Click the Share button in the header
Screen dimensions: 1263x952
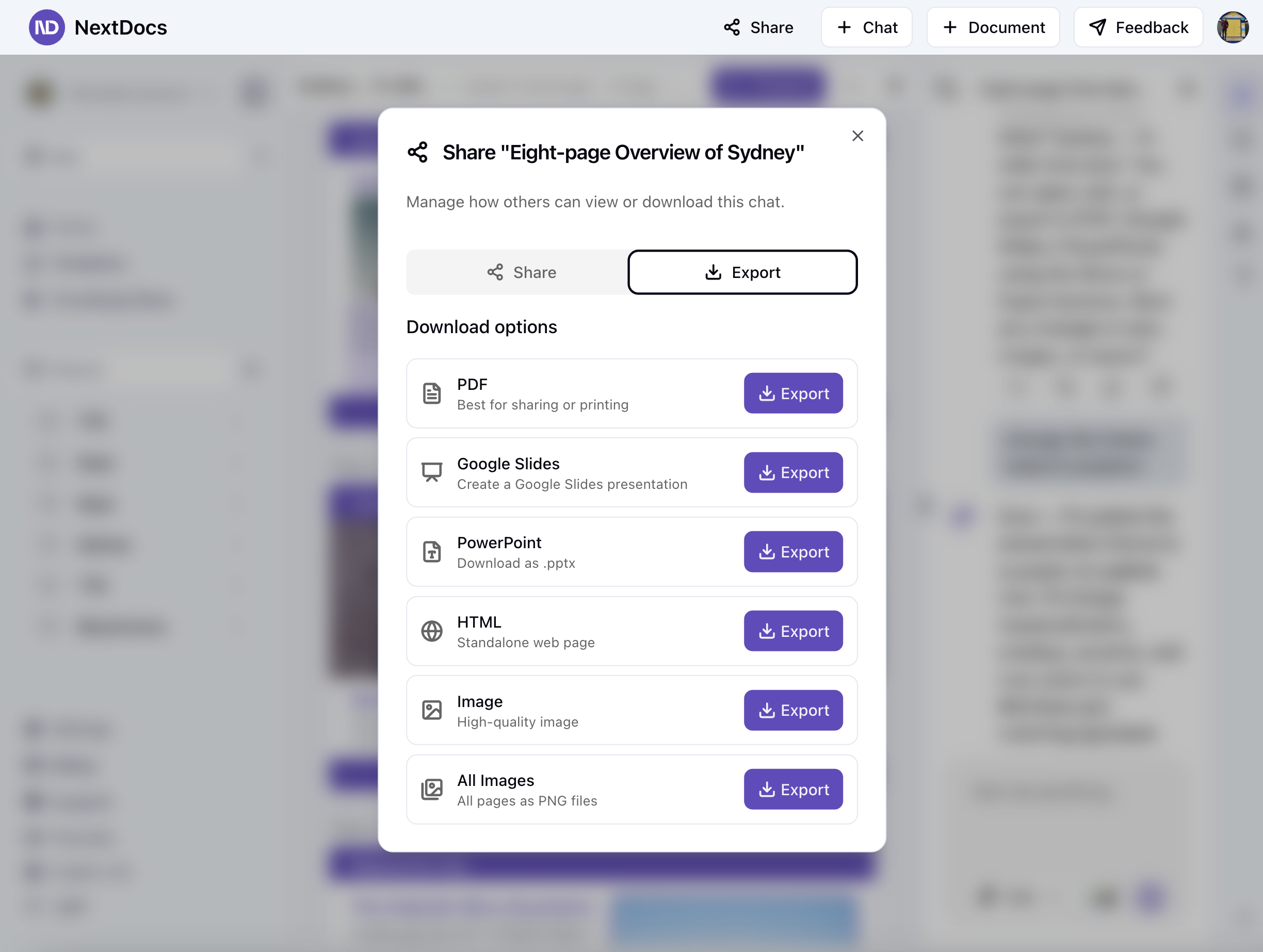[758, 27]
